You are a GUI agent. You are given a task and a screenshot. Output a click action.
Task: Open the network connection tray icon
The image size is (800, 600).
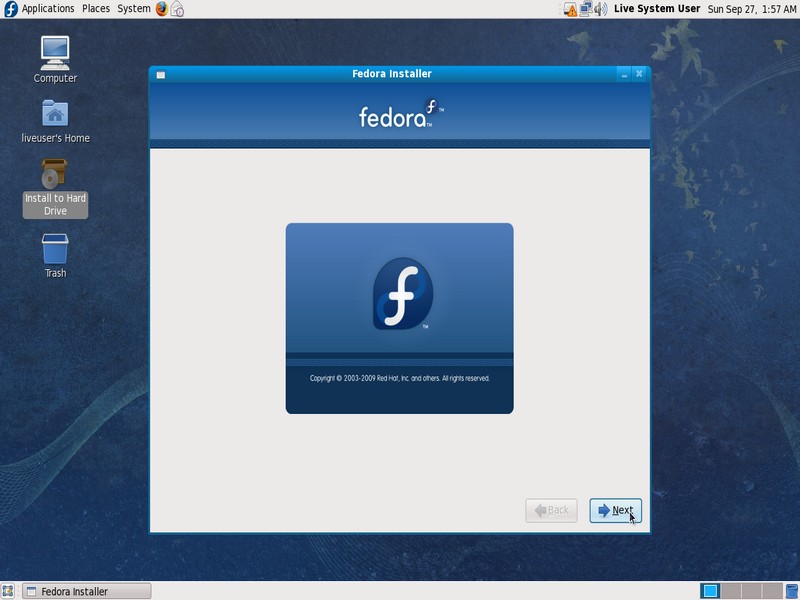[585, 9]
